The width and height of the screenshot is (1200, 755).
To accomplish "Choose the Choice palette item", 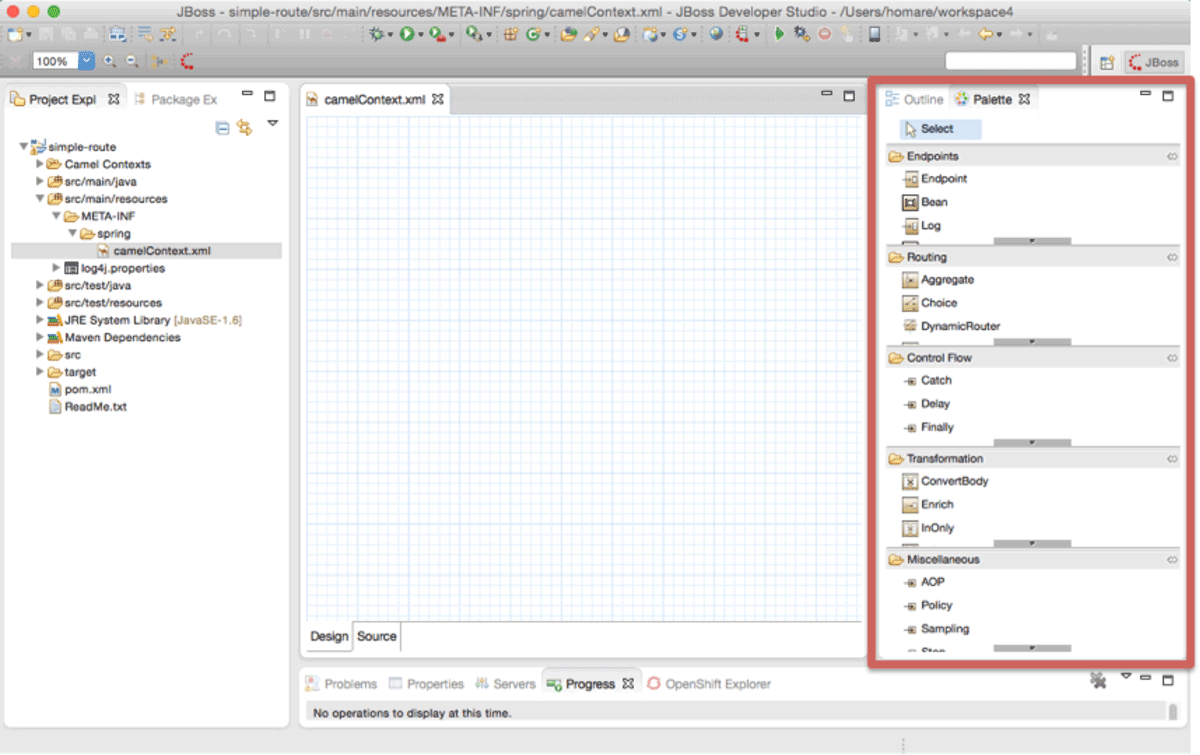I will tap(930, 303).
